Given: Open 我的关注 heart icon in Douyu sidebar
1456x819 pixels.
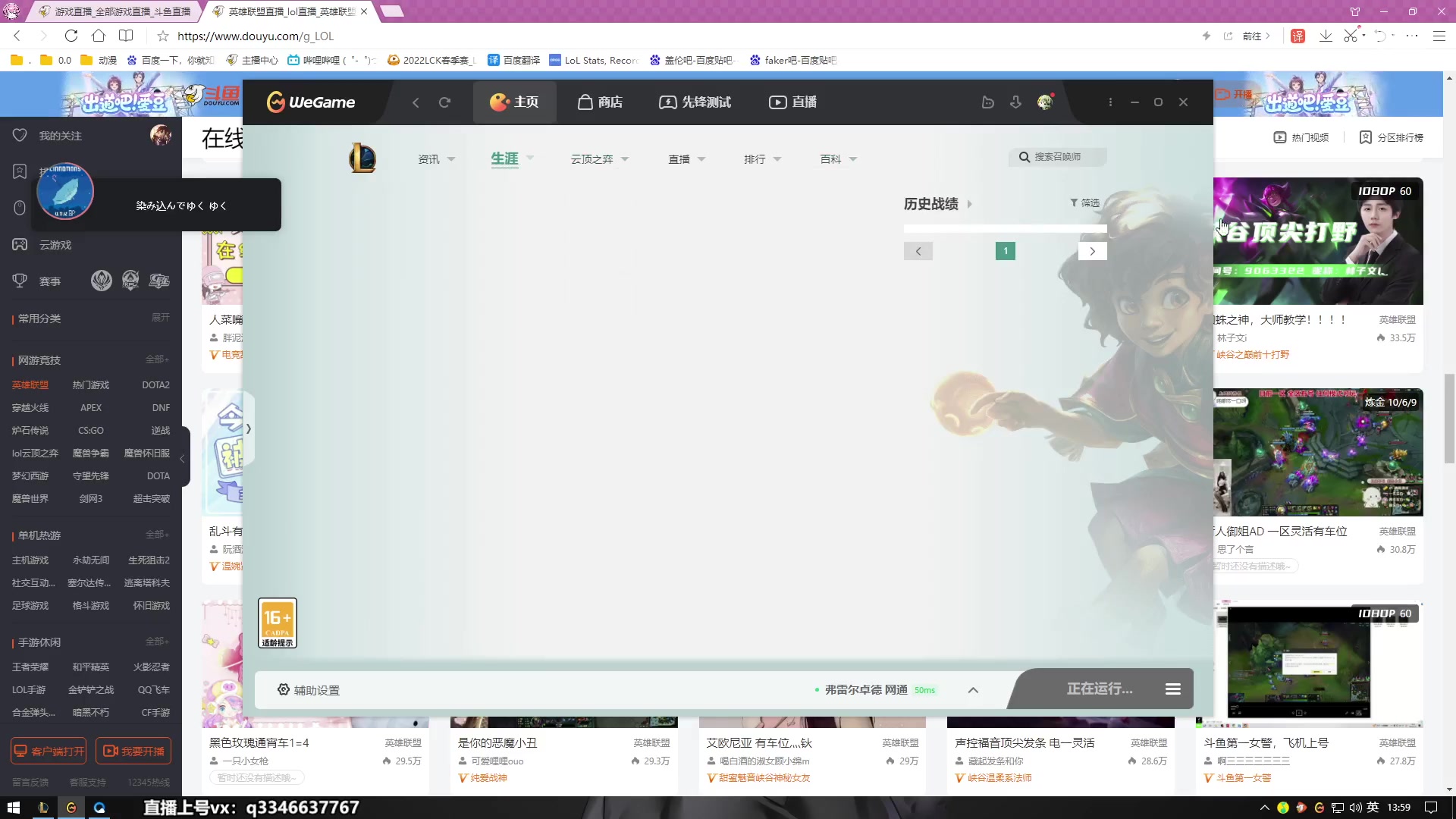Looking at the screenshot, I should point(20,135).
